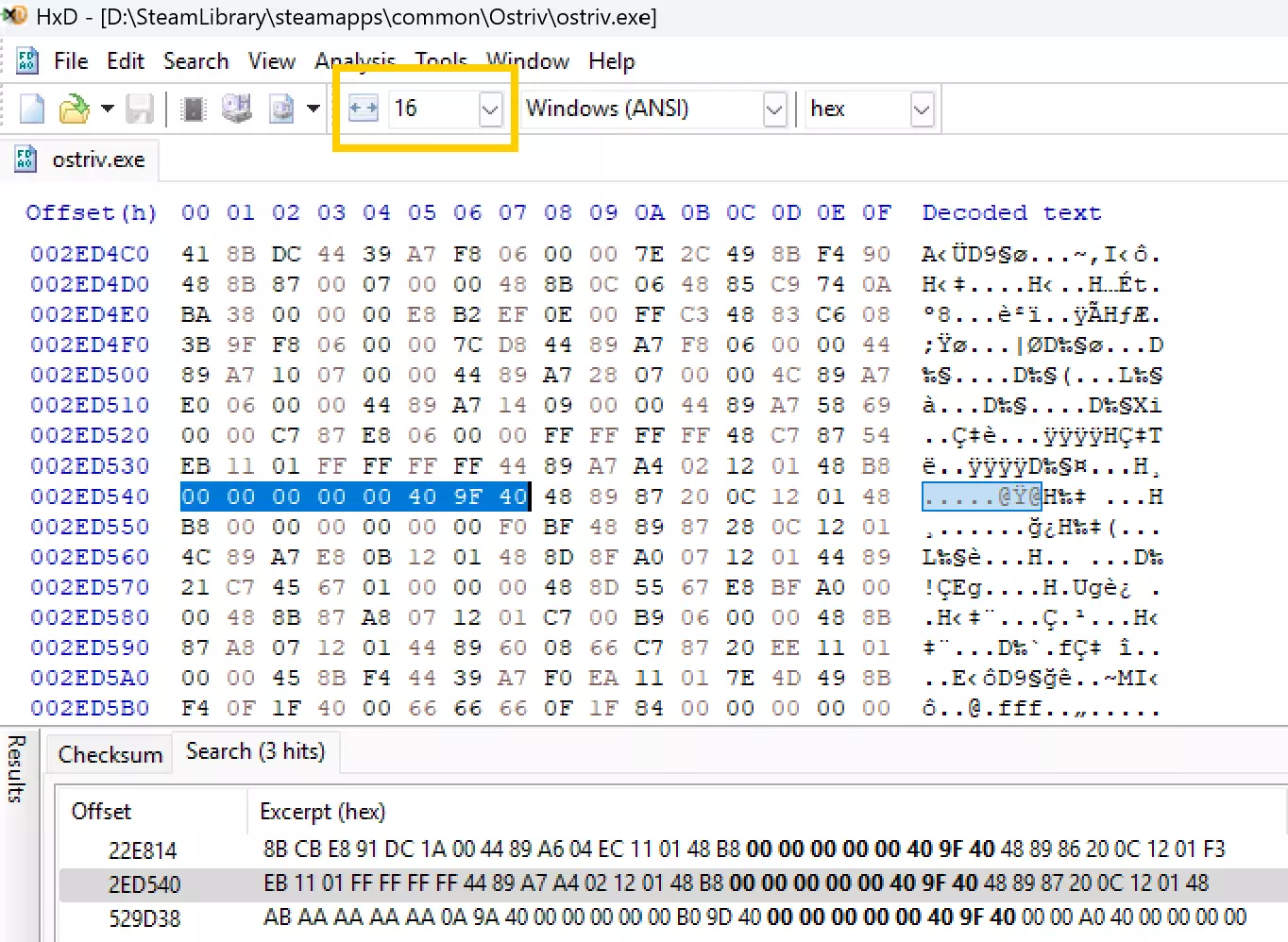This screenshot has height=942, width=1288.
Task: Click row offset 002ED5A0
Action: pos(90,678)
